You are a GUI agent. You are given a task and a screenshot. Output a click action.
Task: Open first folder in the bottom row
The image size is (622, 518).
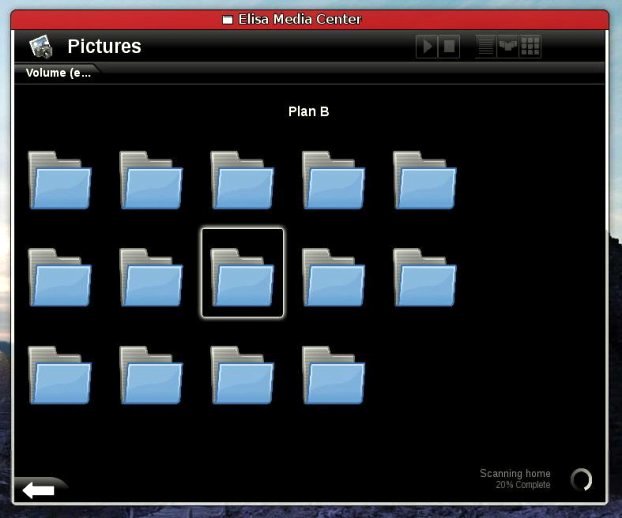60,375
